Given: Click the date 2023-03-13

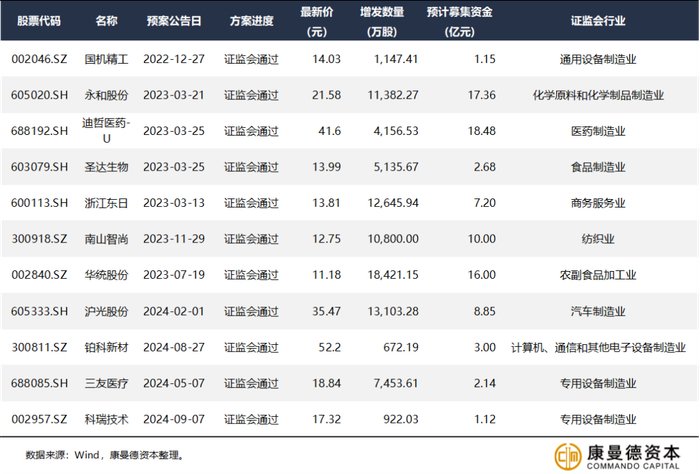Looking at the screenshot, I should coord(174,203).
